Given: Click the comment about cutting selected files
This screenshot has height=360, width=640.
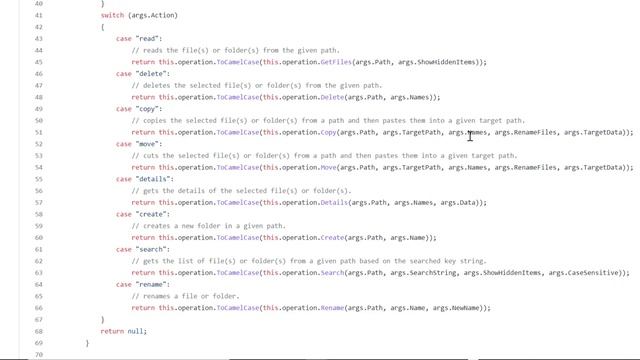Looking at the screenshot, I should click(x=324, y=156).
